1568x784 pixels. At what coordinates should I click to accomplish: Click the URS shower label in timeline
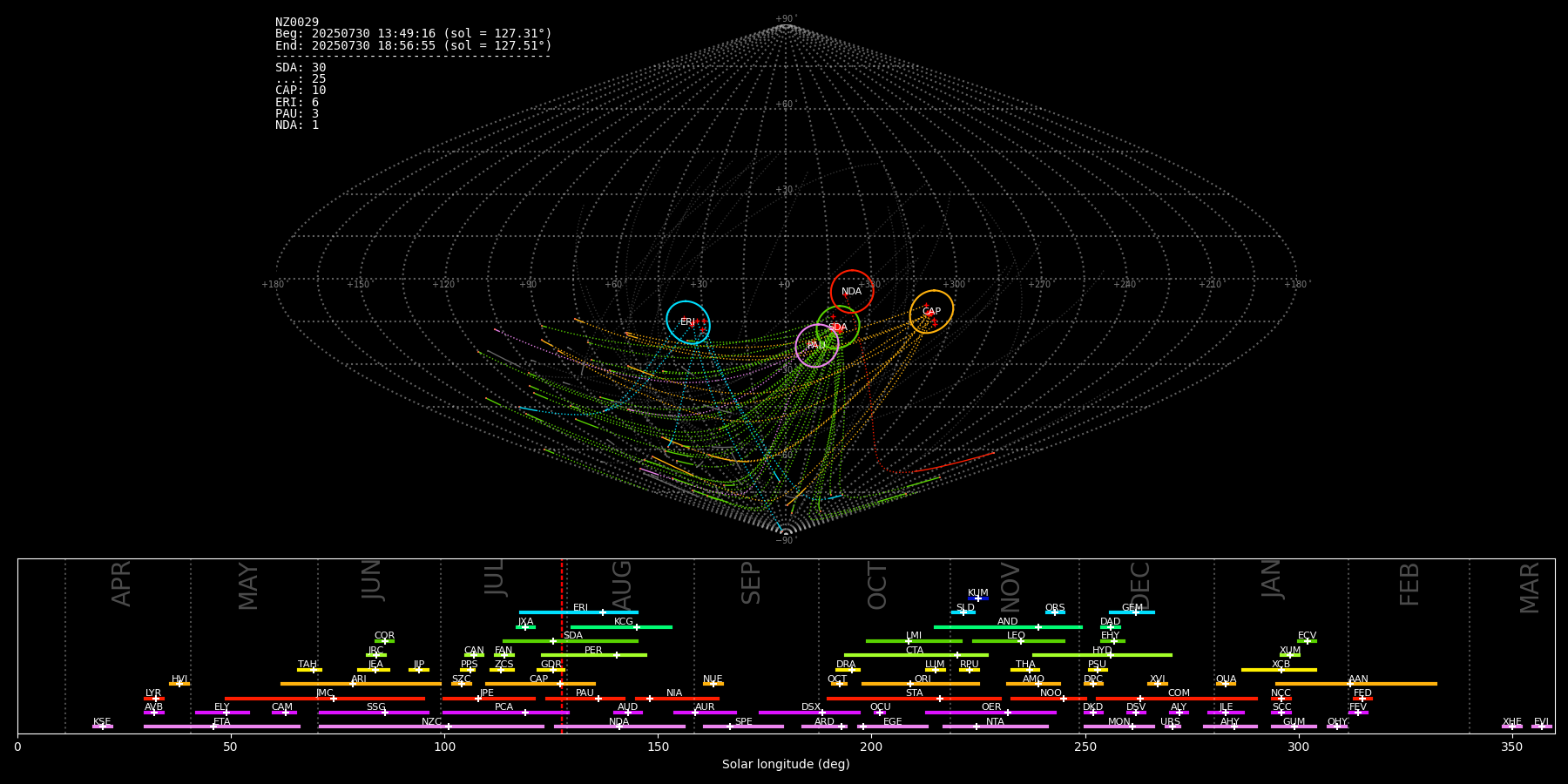1170,722
